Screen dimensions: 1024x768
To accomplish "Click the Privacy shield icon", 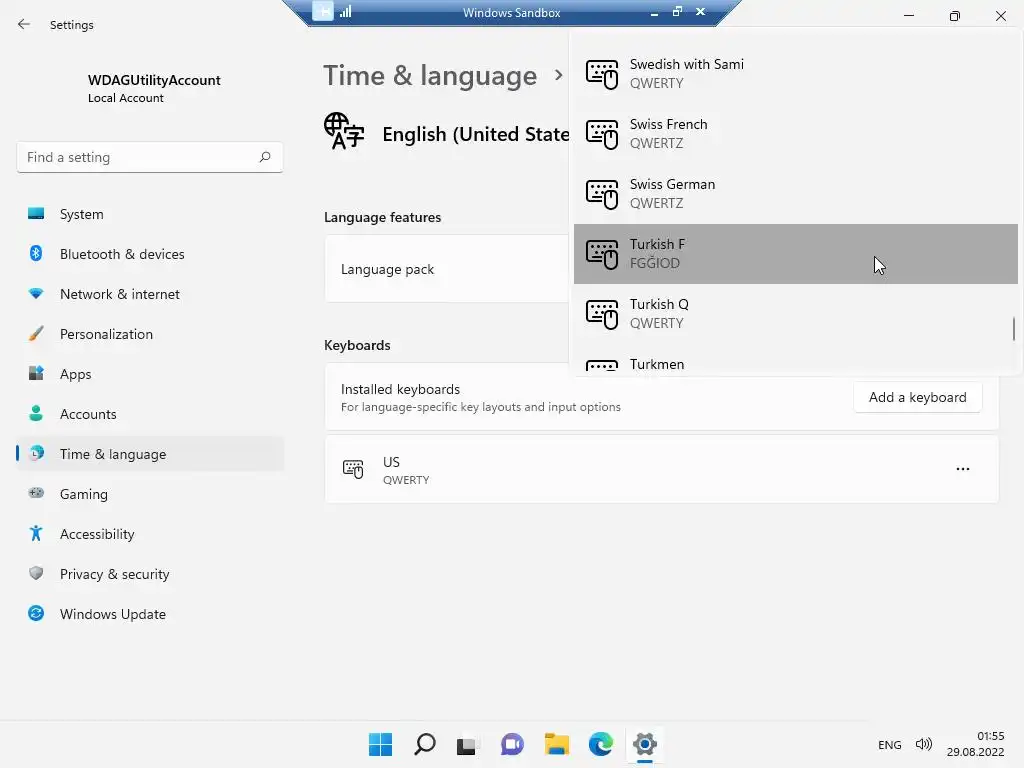I will [36, 573].
